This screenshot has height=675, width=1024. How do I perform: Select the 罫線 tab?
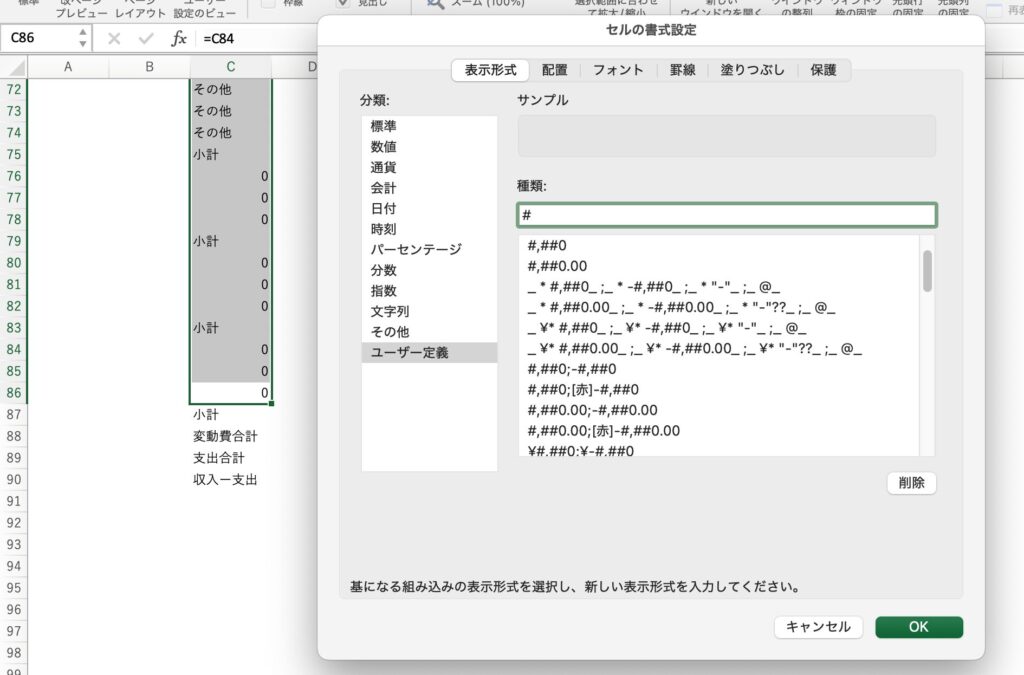click(682, 70)
